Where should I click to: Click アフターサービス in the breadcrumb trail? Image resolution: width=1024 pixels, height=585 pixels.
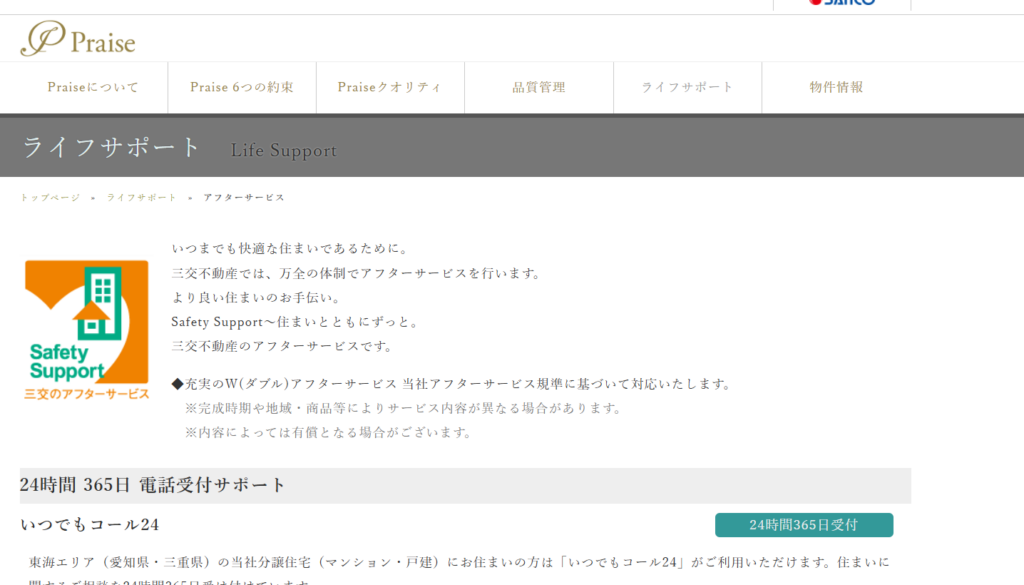(x=244, y=198)
